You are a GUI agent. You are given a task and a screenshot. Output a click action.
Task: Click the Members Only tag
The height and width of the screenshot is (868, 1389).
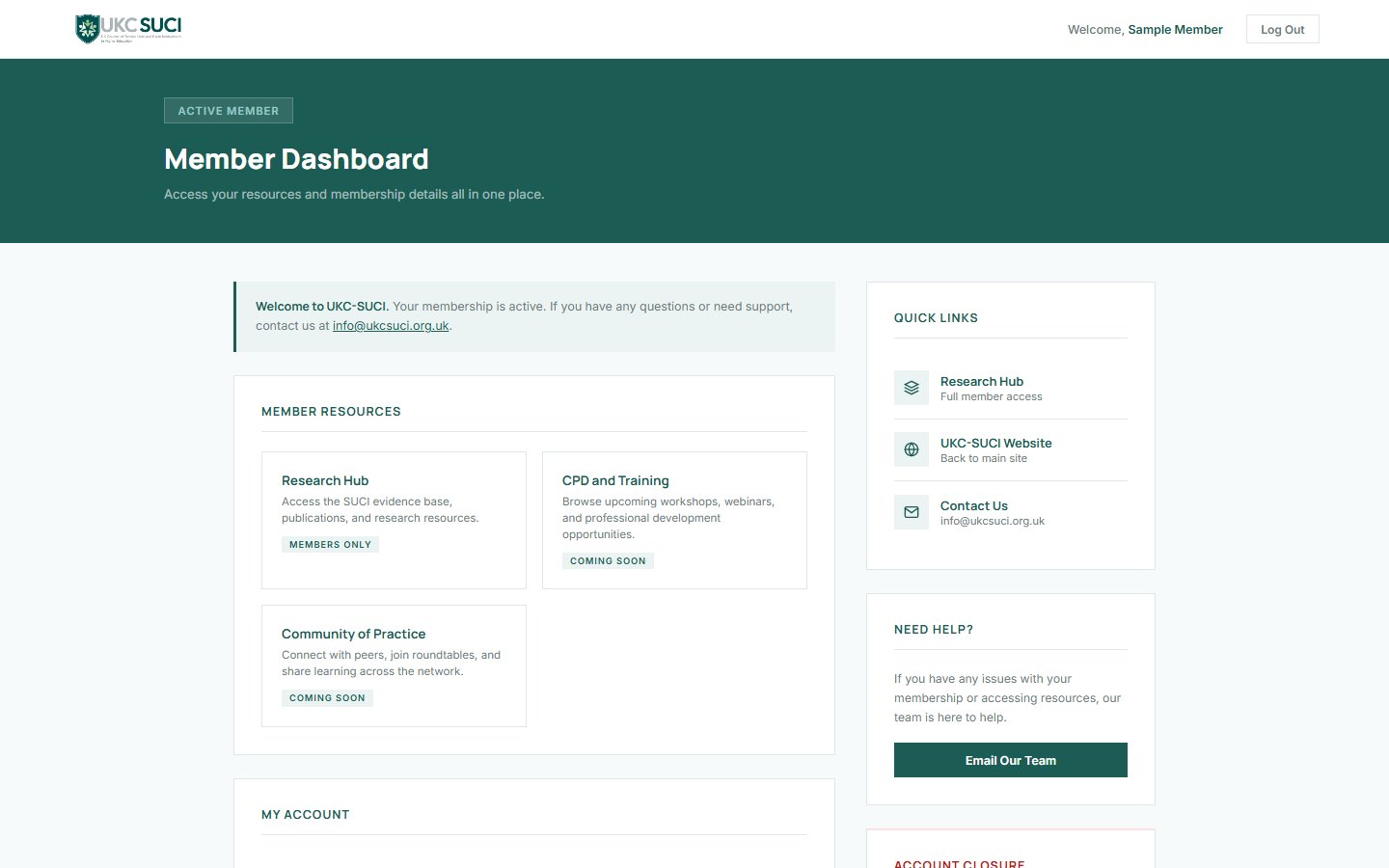pyautogui.click(x=330, y=545)
